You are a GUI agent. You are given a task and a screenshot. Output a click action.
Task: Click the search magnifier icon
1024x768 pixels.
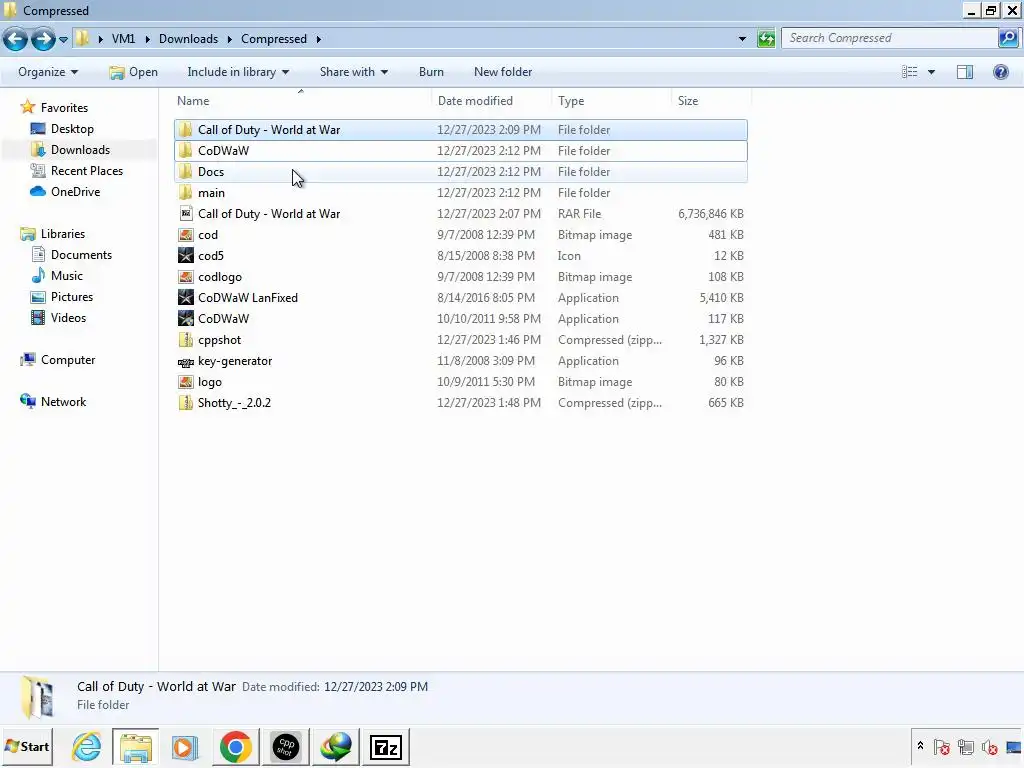1008,38
